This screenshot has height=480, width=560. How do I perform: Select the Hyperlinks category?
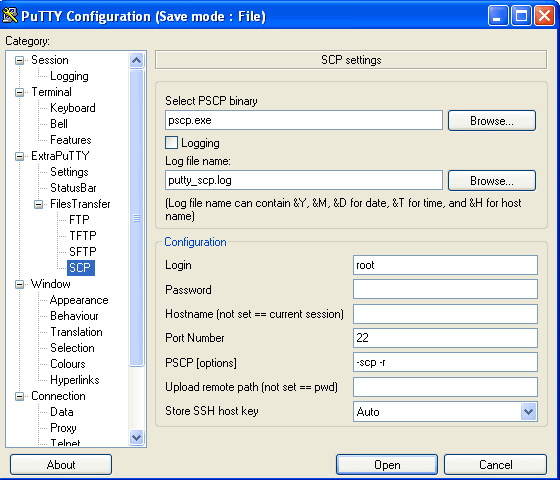(x=75, y=380)
